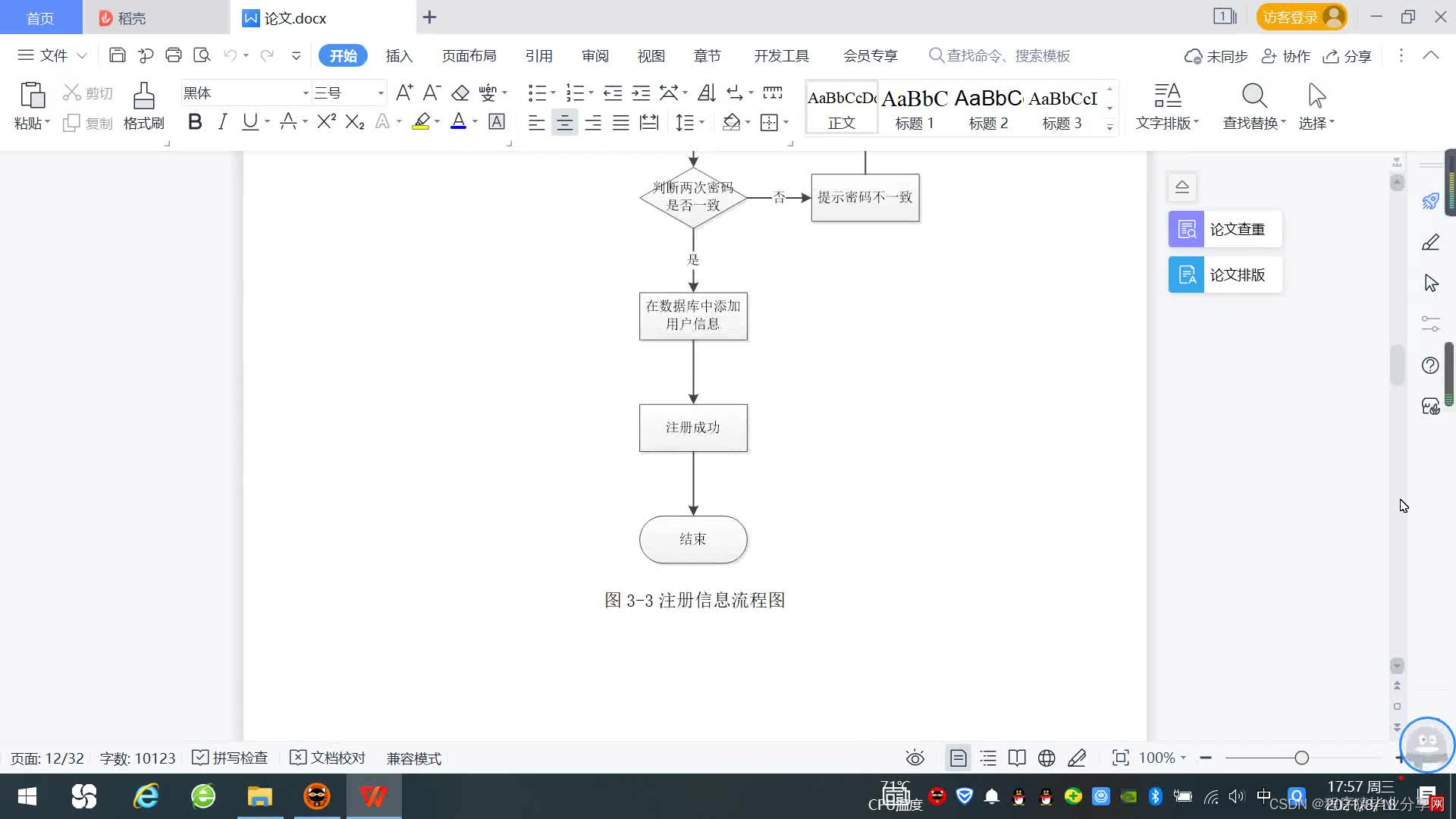Click the Save document icon
Viewport: 1456px width, 819px height.
click(117, 55)
